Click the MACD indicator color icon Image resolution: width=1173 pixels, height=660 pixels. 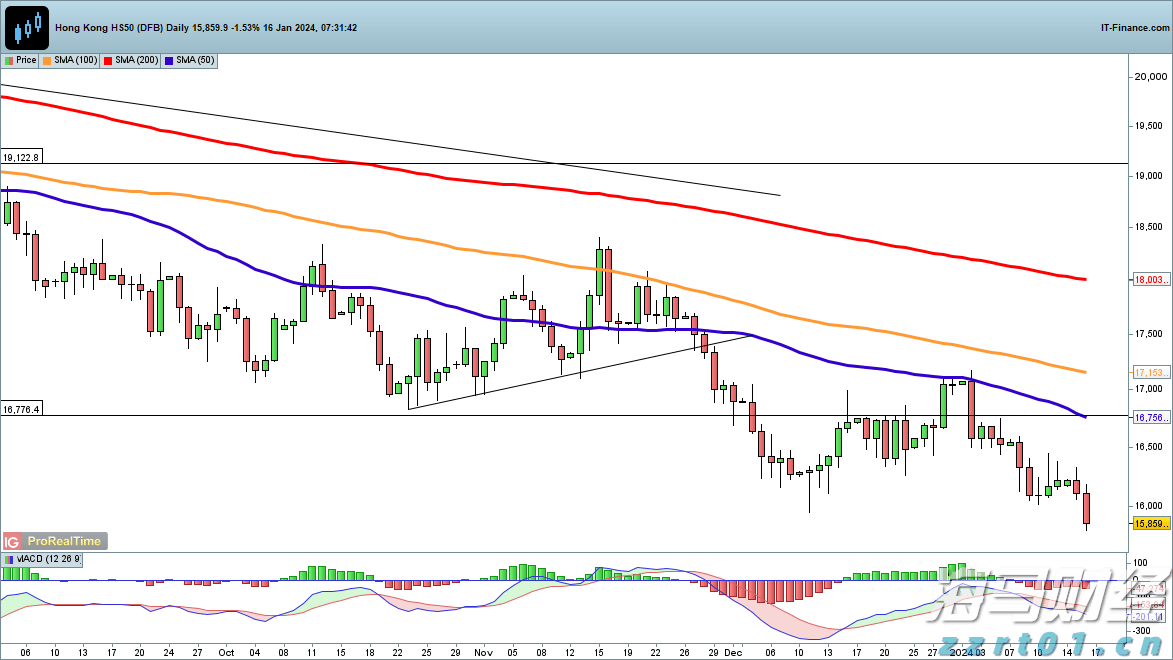pos(8,559)
